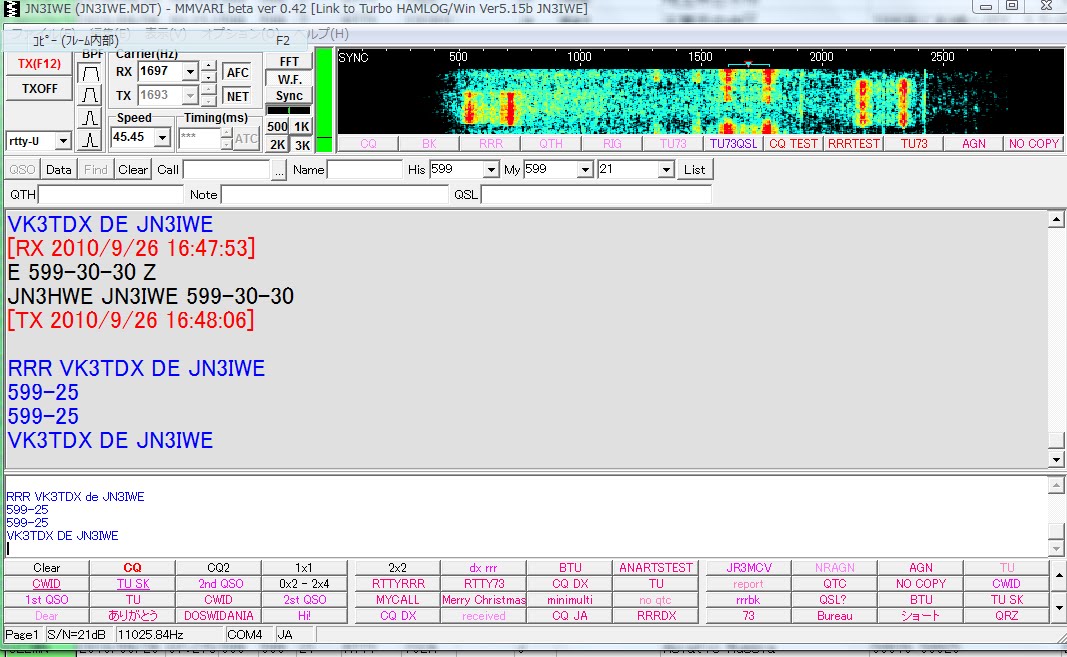The width and height of the screenshot is (1067, 657).
Task: Send the CQ TEST macro
Action: pos(793,144)
